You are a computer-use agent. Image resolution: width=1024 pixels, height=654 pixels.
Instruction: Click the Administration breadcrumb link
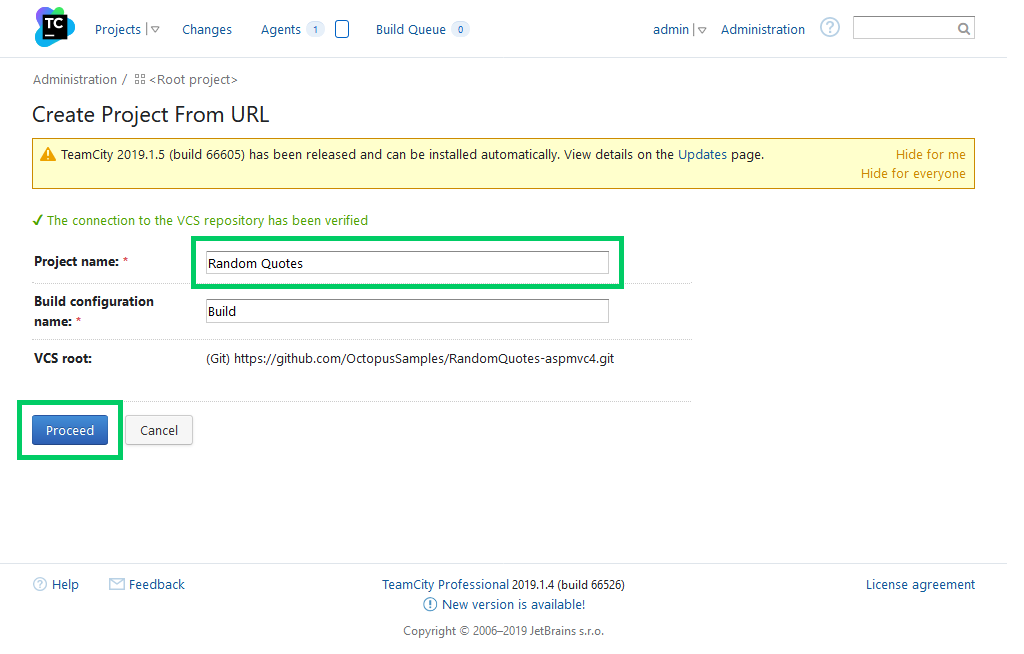[74, 80]
